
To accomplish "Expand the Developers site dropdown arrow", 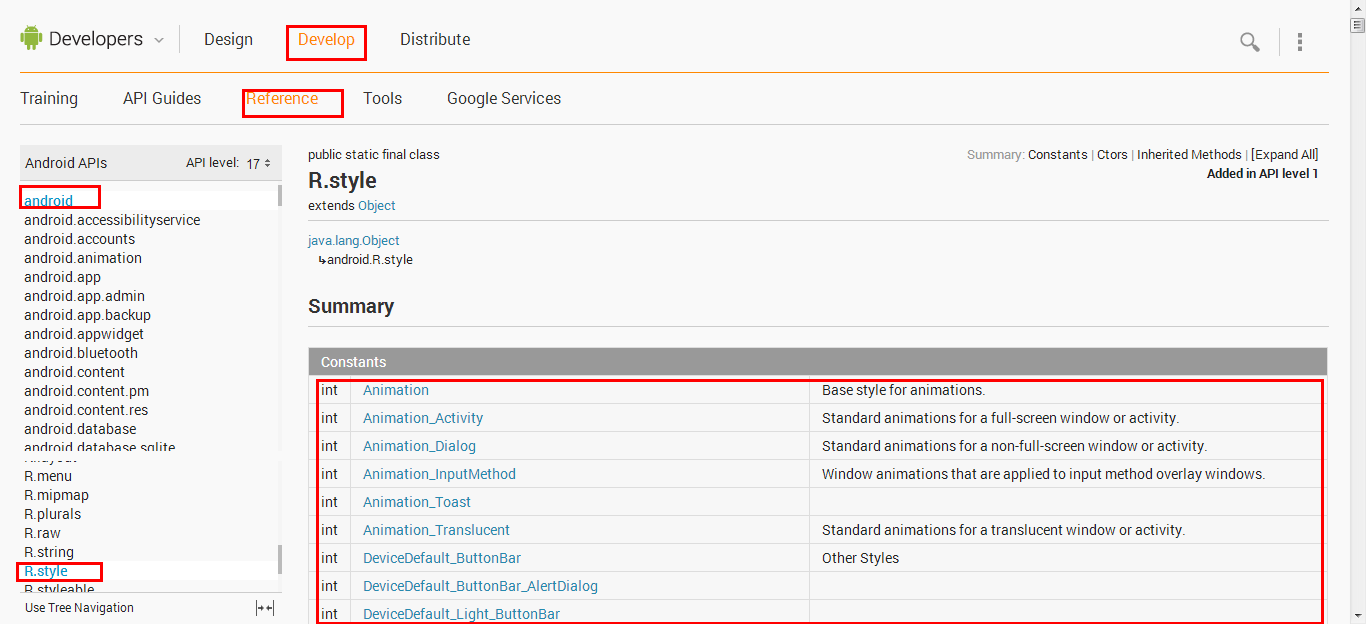I will 158,41.
